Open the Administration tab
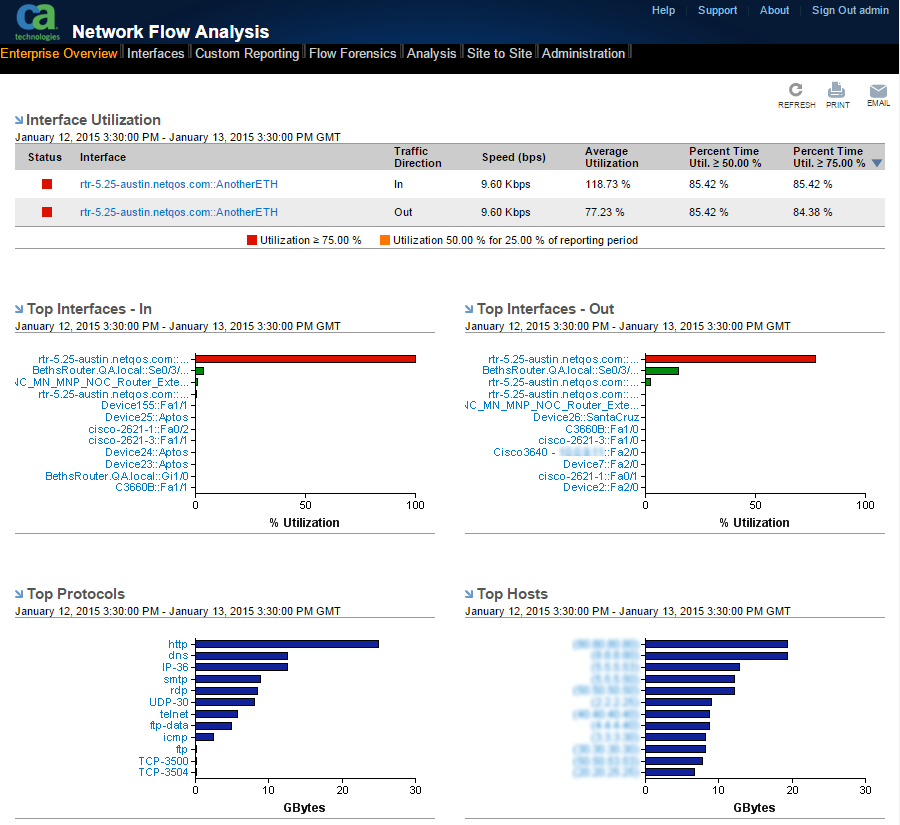900x825 pixels. point(583,53)
